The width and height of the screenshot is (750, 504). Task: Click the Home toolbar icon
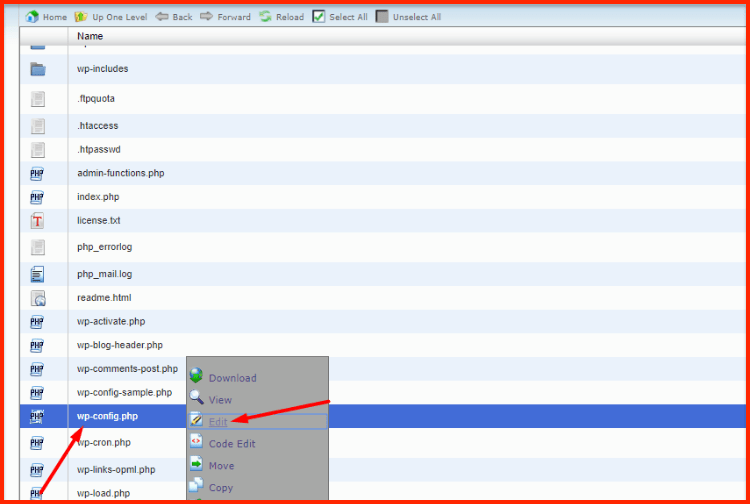point(31,17)
